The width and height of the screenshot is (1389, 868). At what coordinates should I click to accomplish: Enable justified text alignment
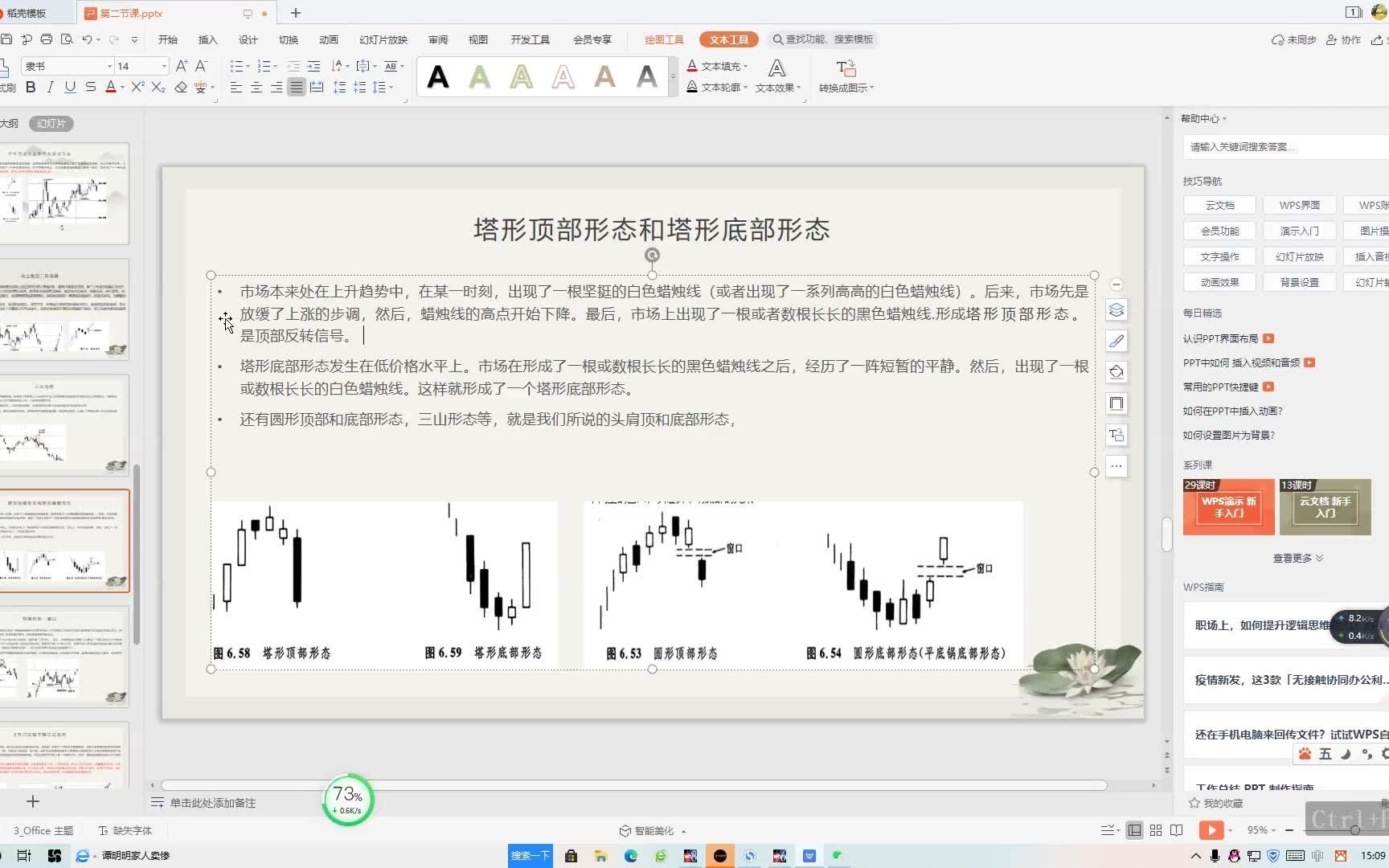tap(297, 87)
